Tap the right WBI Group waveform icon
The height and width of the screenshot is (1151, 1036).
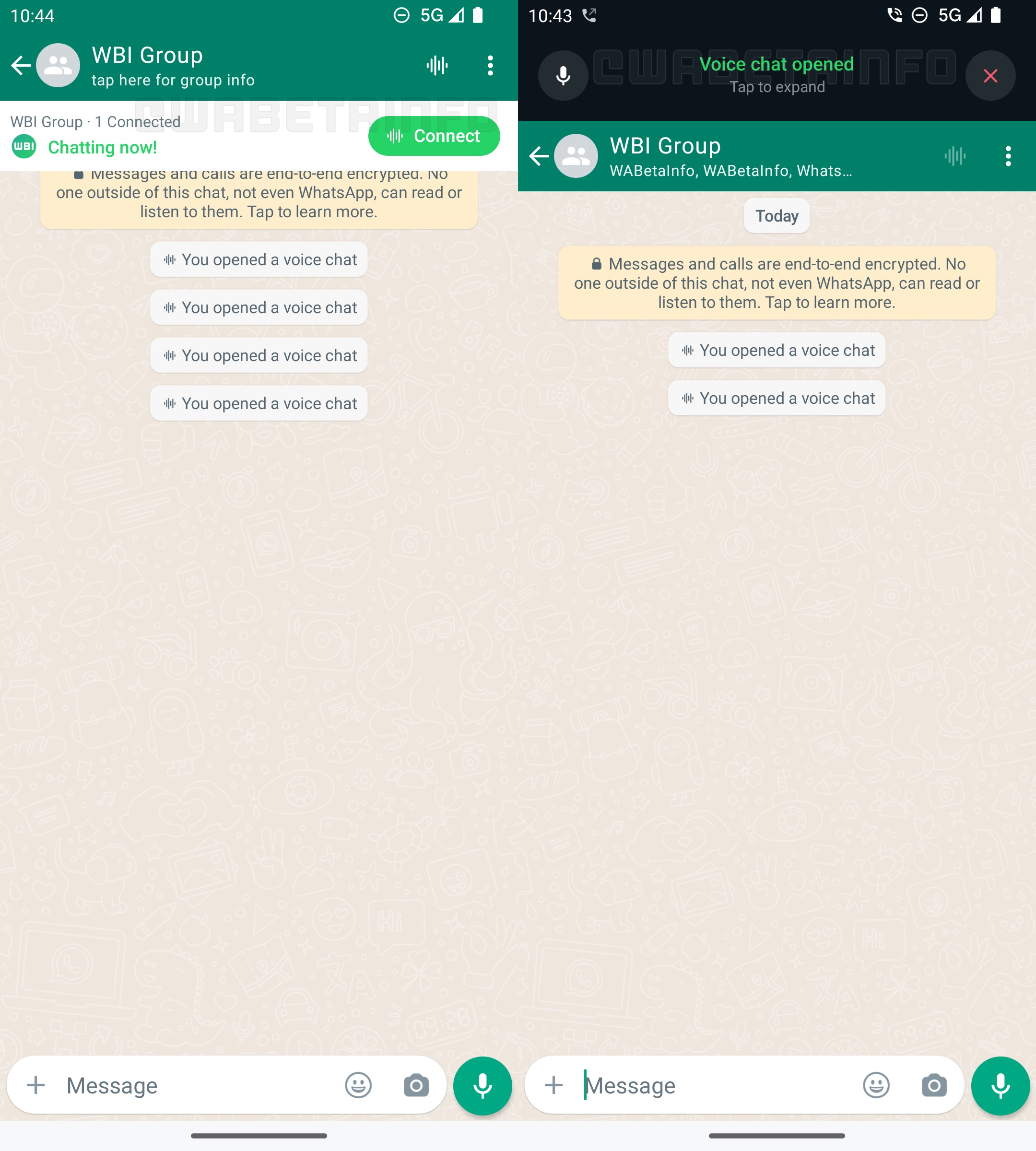(954, 156)
